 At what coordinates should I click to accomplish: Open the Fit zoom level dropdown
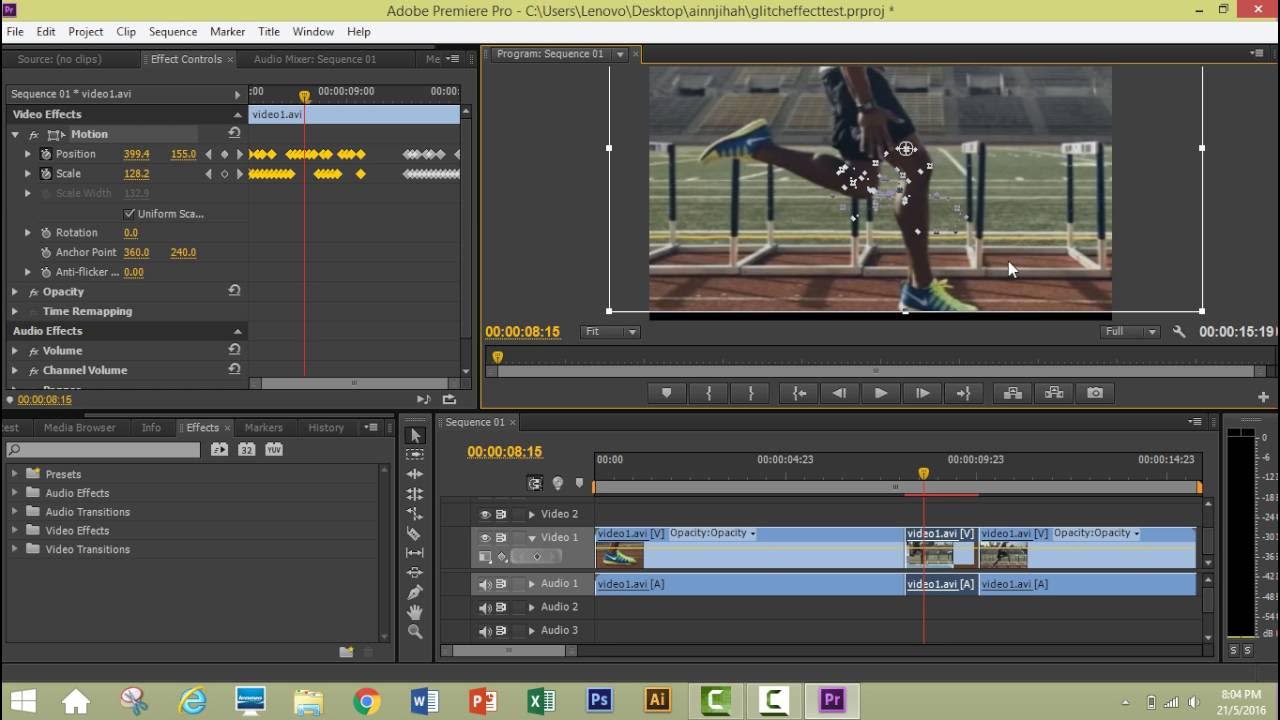click(x=609, y=332)
